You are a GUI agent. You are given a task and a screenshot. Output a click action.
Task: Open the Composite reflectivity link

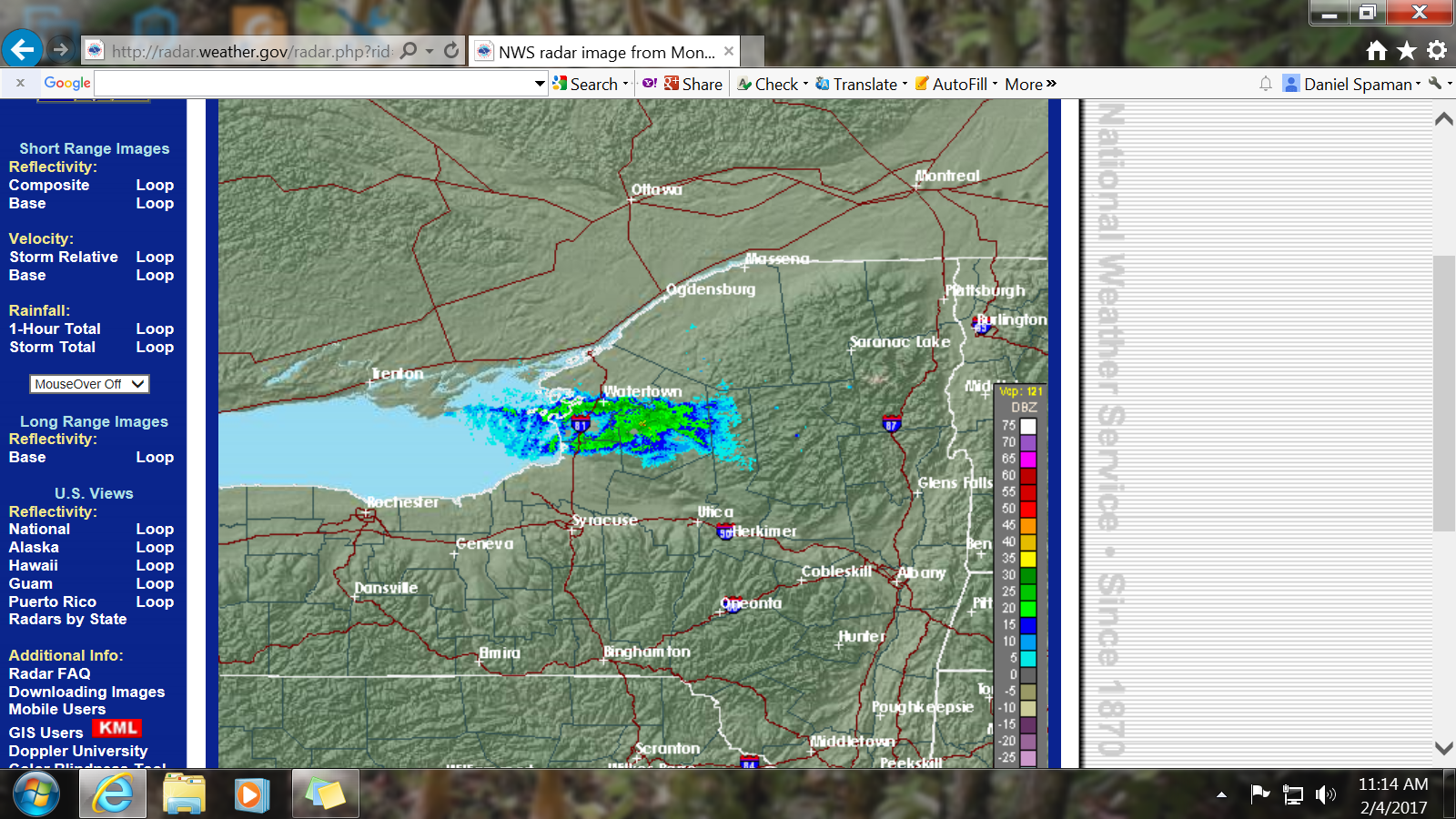[49, 185]
